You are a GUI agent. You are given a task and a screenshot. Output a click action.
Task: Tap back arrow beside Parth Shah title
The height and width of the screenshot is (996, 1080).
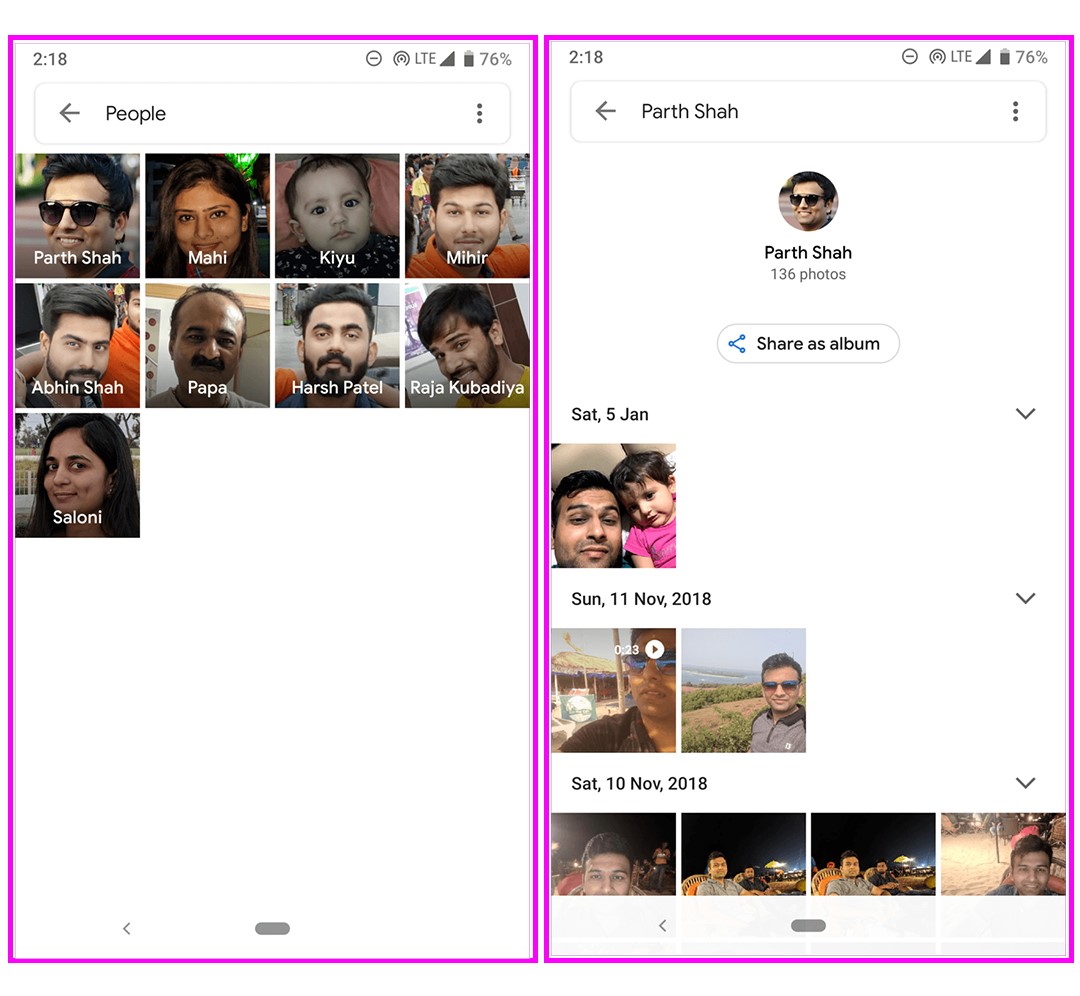[605, 111]
